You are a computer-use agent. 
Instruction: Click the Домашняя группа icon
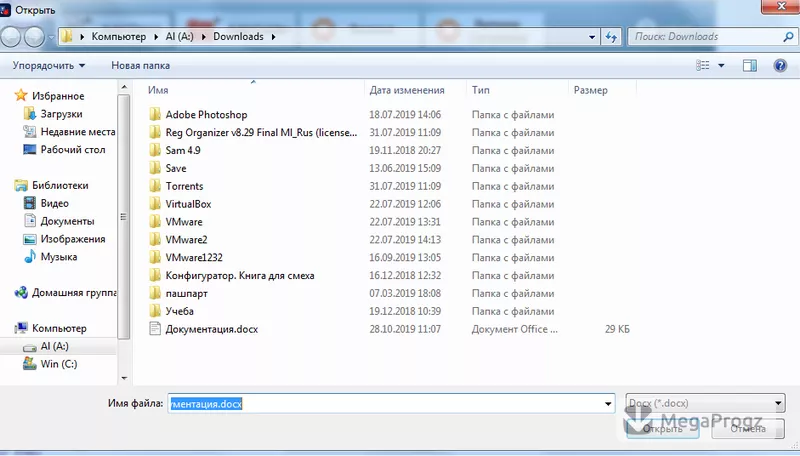[21, 292]
